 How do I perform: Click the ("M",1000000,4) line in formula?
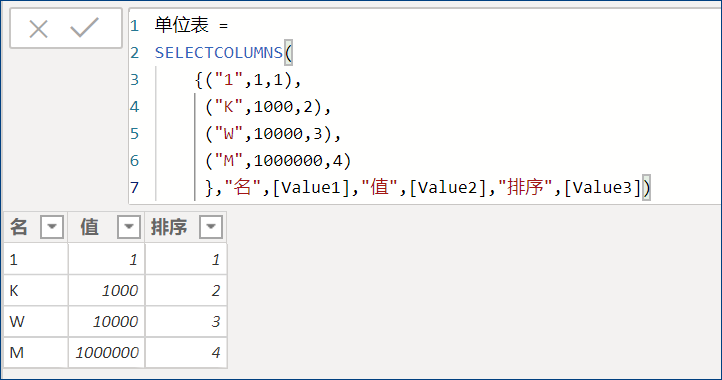pos(278,161)
